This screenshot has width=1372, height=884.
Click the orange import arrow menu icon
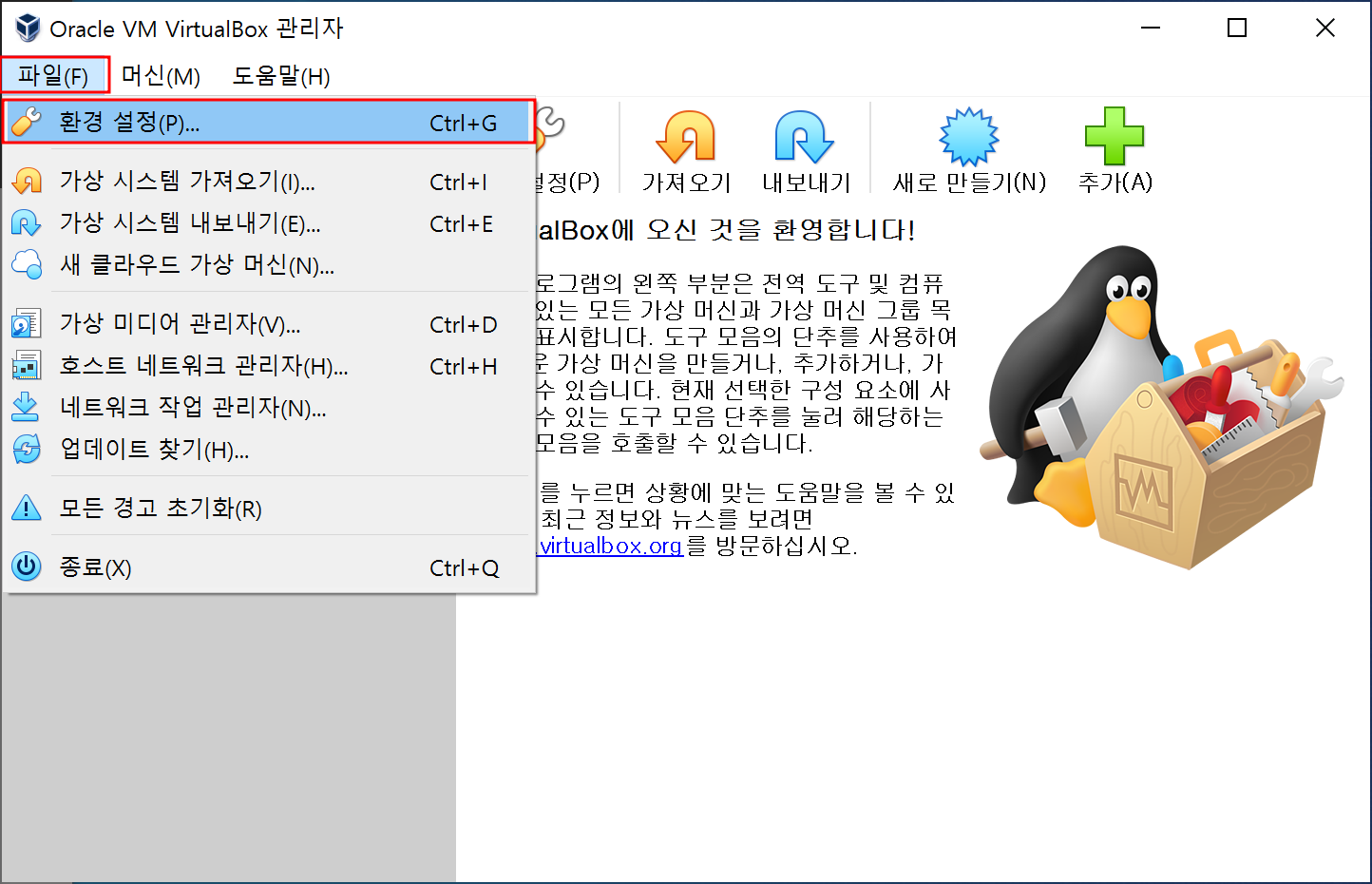coord(26,181)
